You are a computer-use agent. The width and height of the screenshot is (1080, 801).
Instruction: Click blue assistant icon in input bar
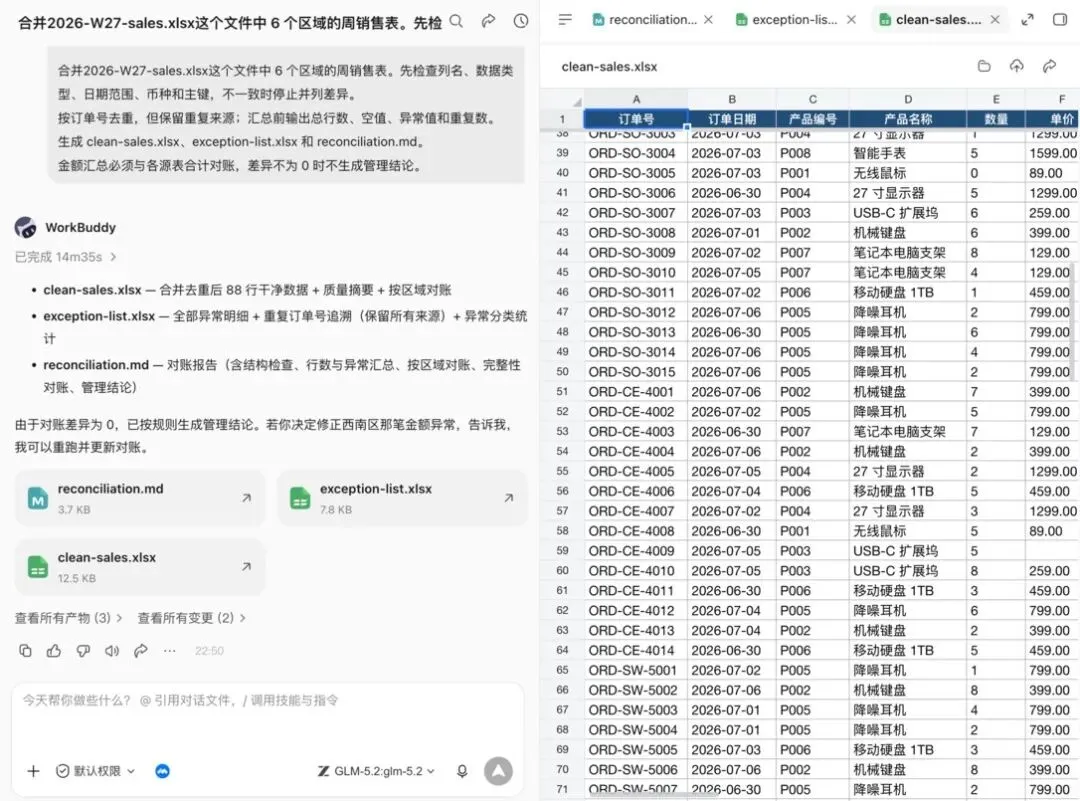[x=163, y=771]
